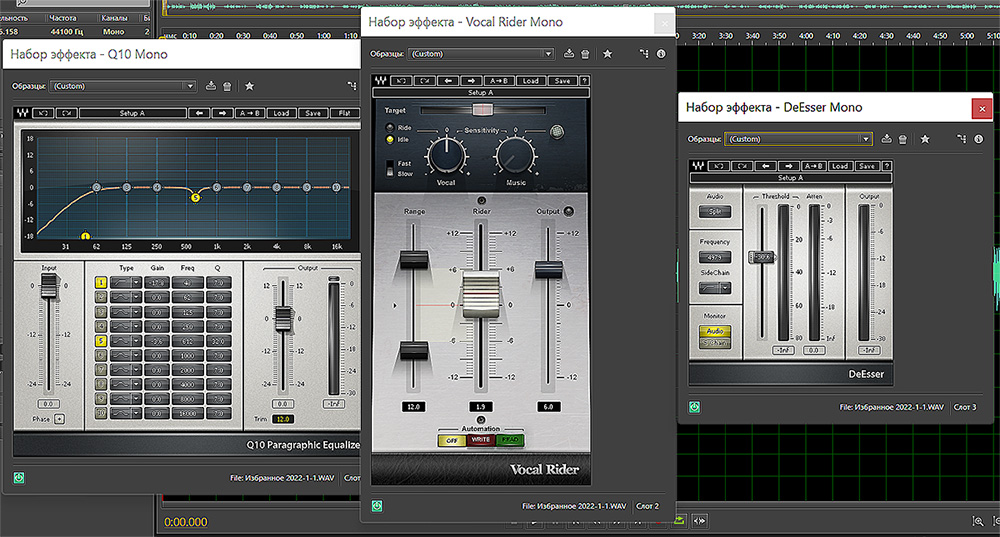Click Save button in Q10 toolbar

(313, 113)
